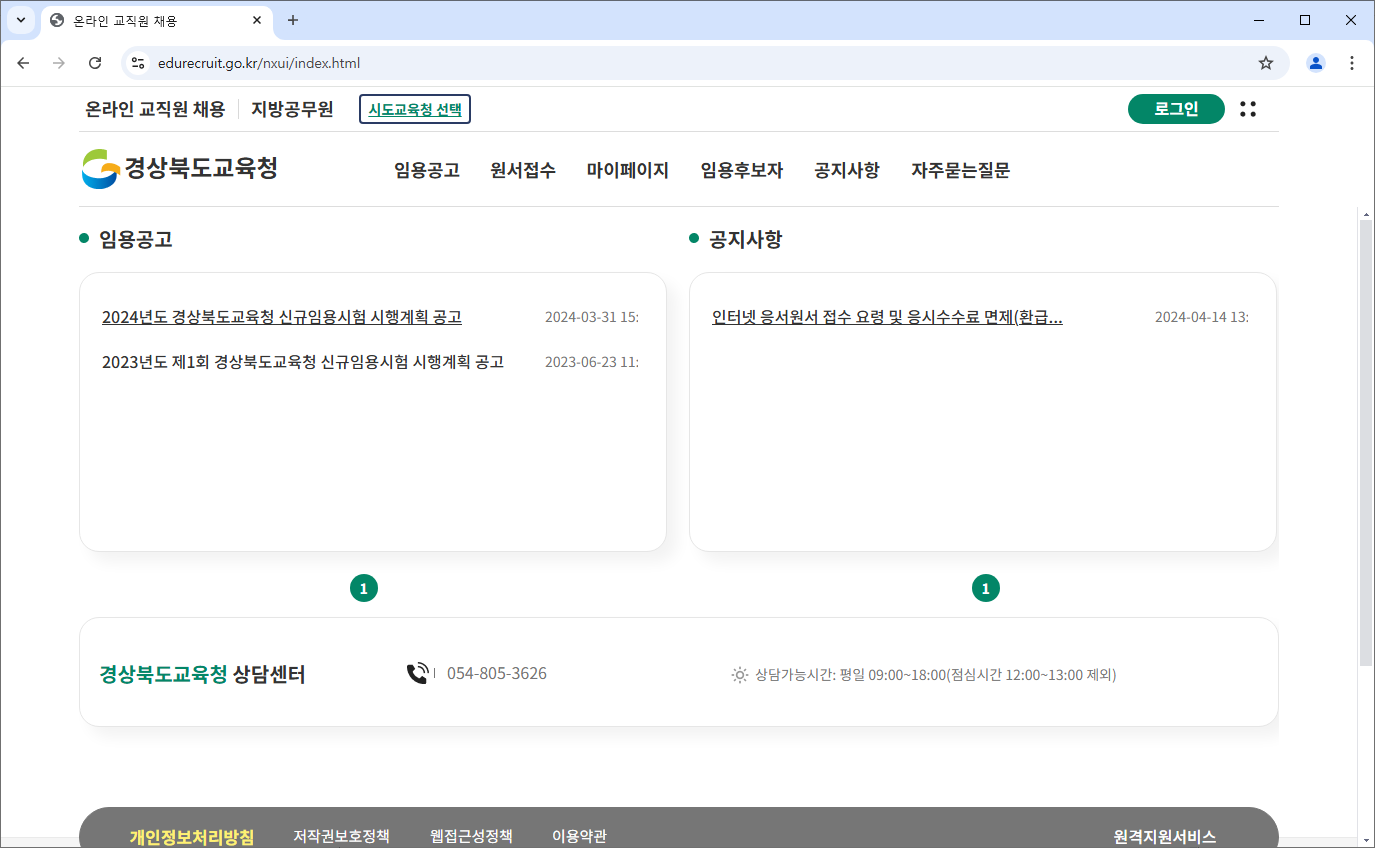Open the 마이페이지 menu
1375x848 pixels.
[628, 170]
